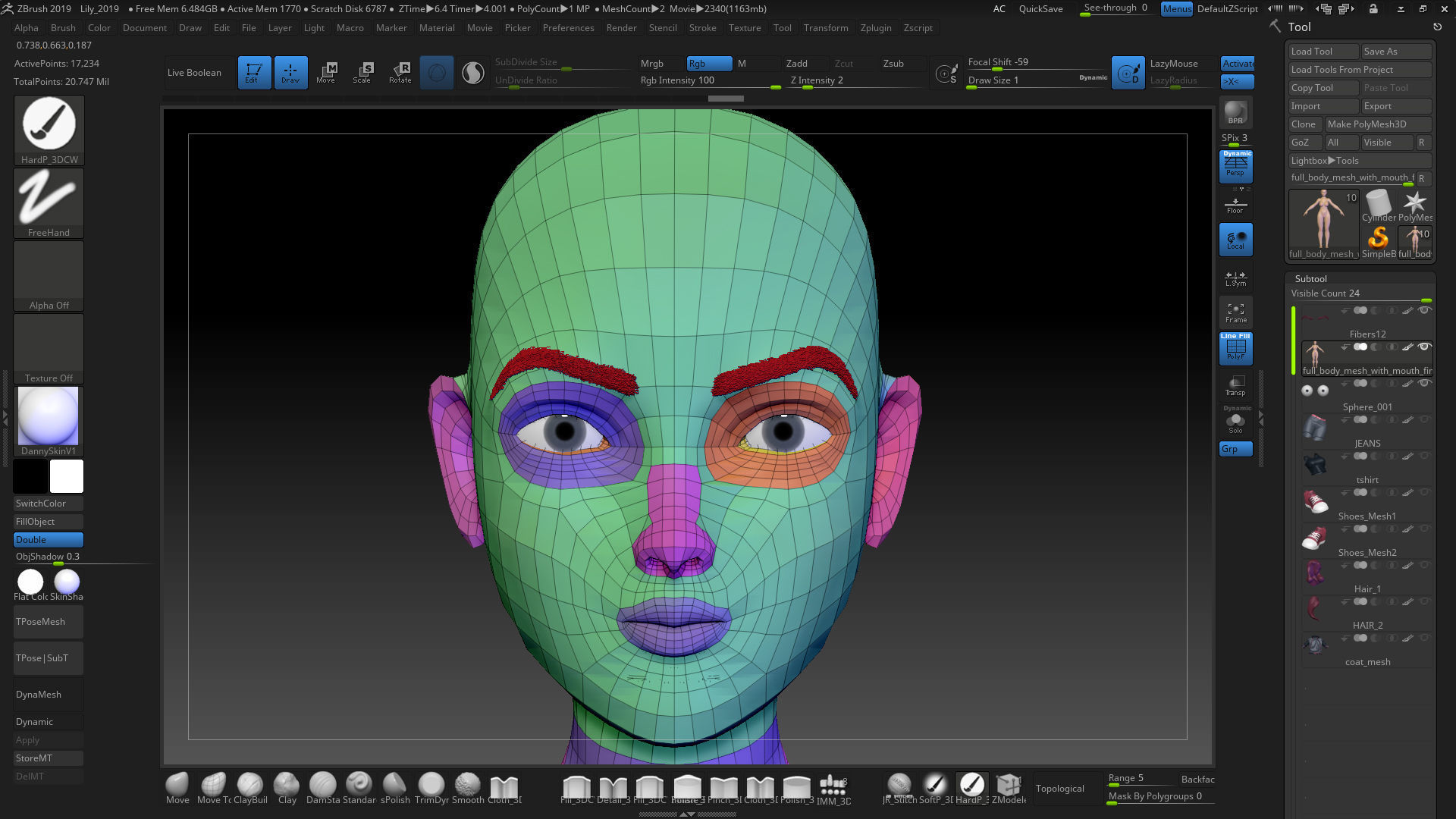Screen dimensions: 1456x819
Task: Toggle visibility eye of tshirt subtool
Action: 1424,457
